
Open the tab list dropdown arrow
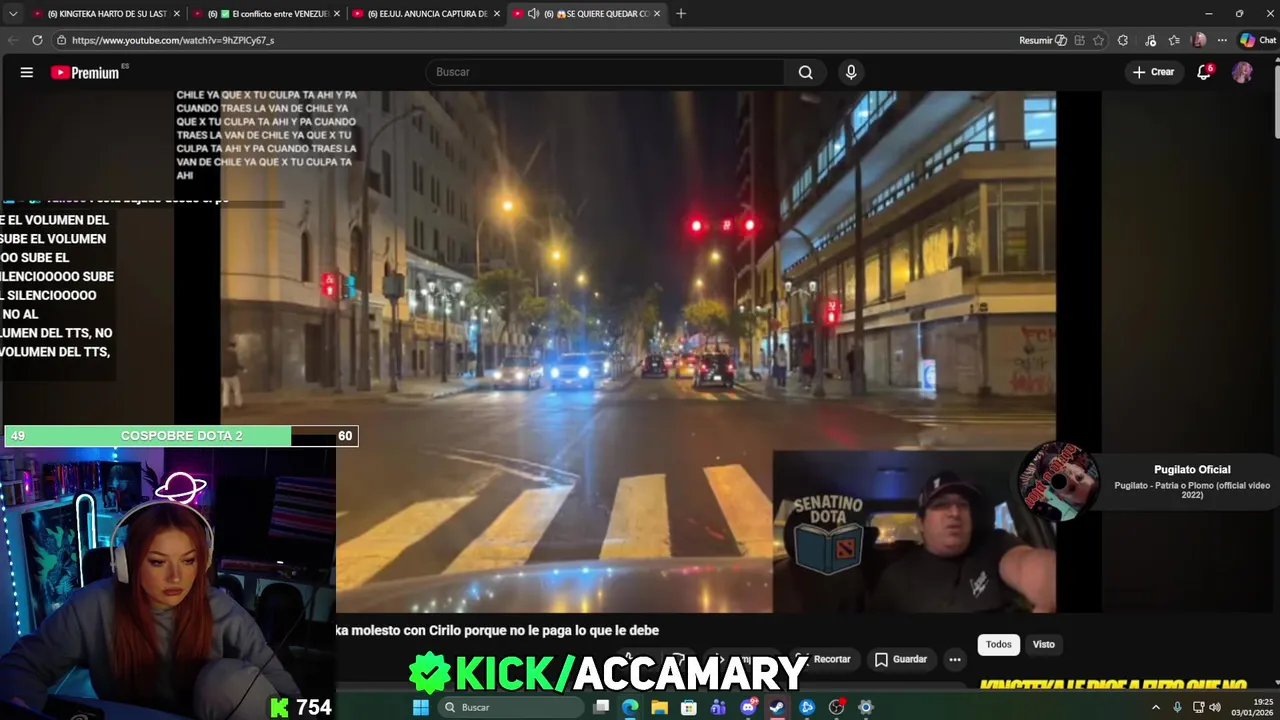point(13,14)
